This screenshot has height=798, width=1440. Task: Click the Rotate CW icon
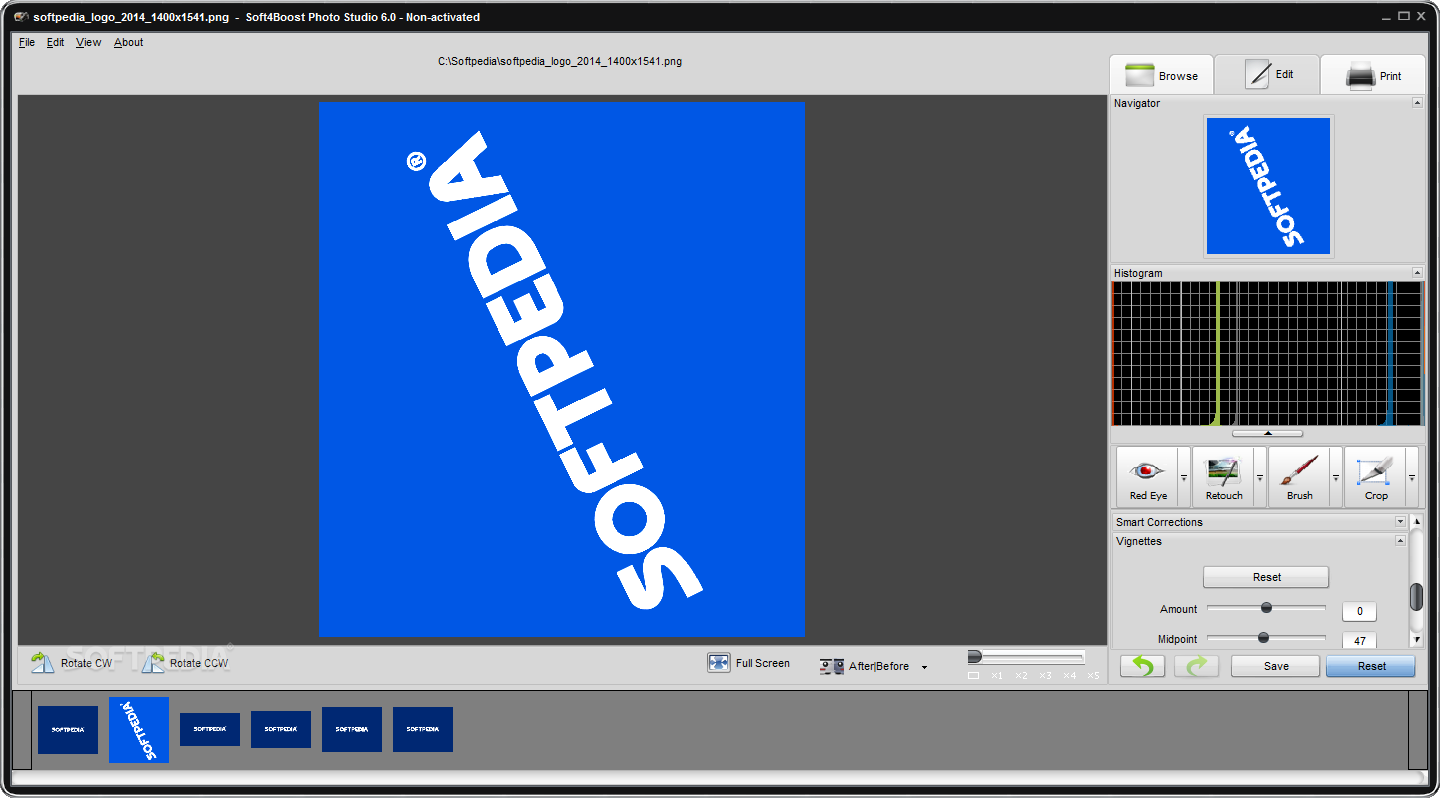[x=42, y=662]
